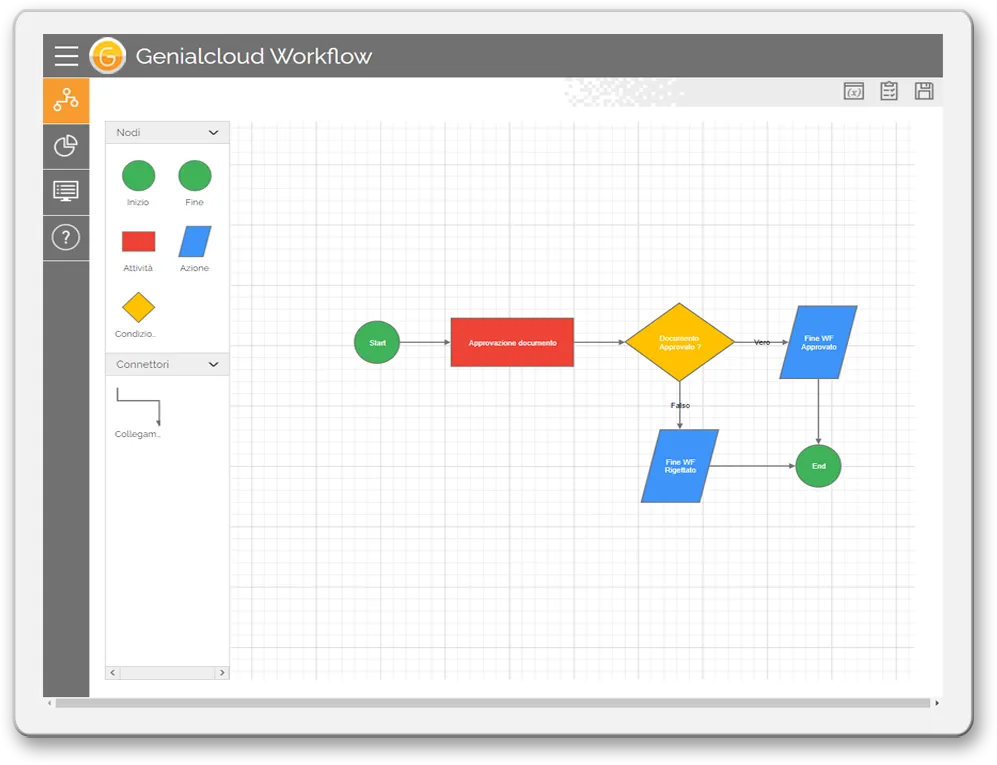This screenshot has width=997, height=765.
Task: Select the Collegamento connector shape
Action: (x=138, y=406)
